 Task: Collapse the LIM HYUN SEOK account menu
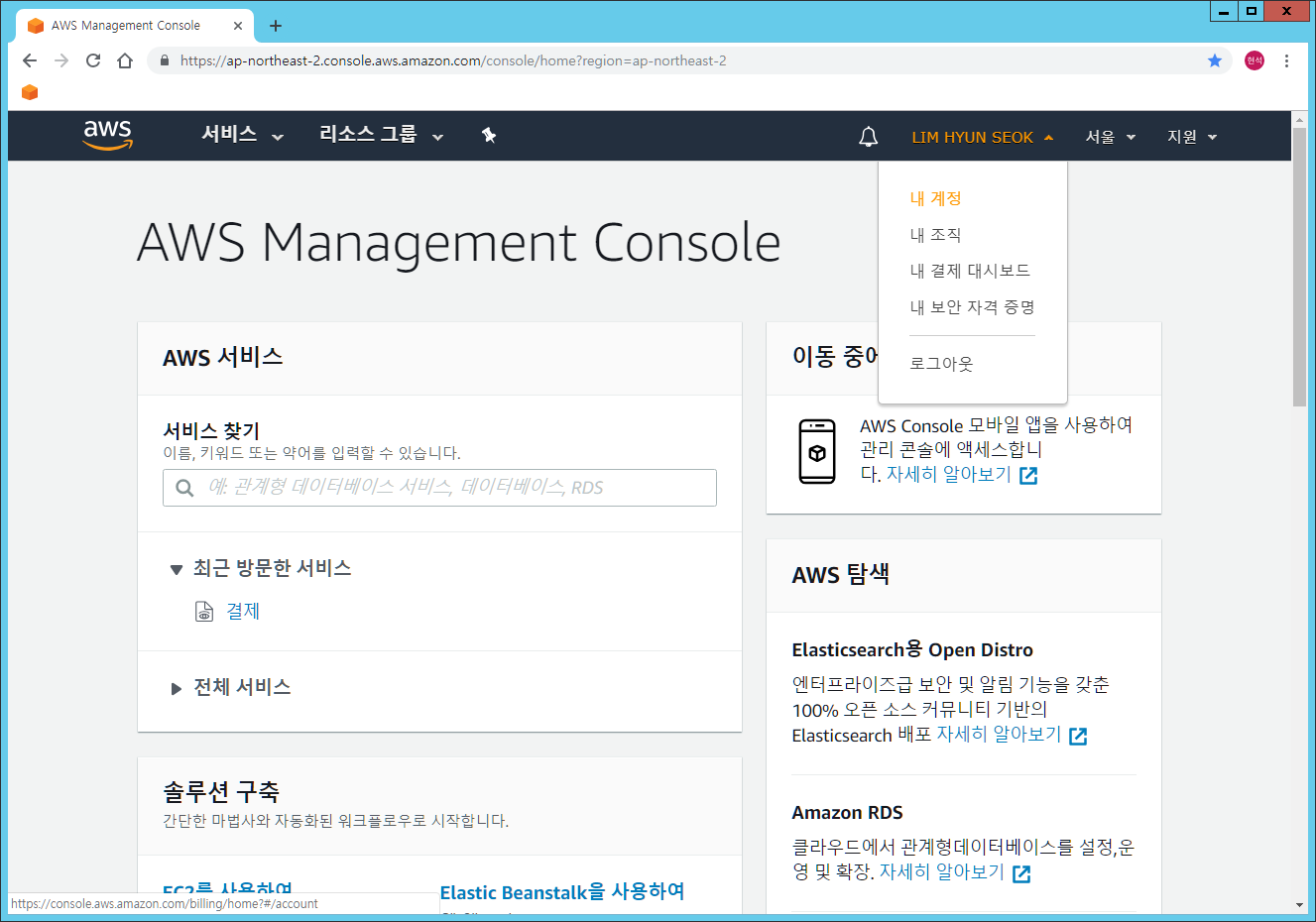982,137
